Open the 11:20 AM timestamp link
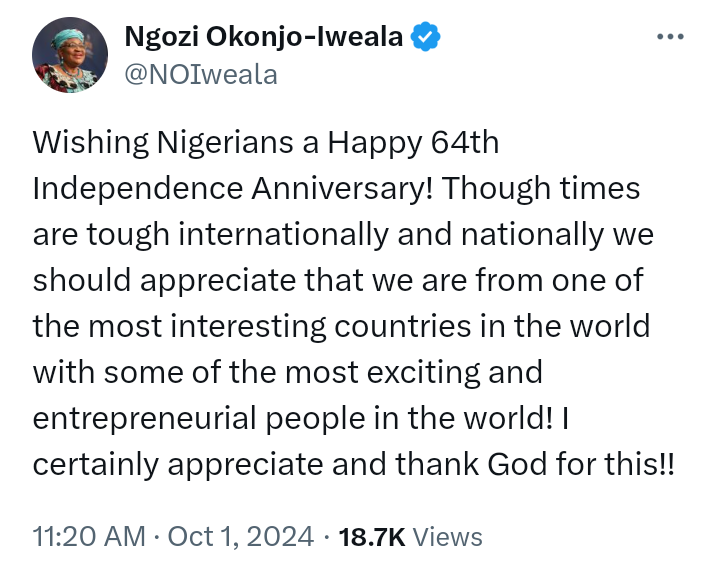720x568 pixels. pyautogui.click(x=89, y=536)
